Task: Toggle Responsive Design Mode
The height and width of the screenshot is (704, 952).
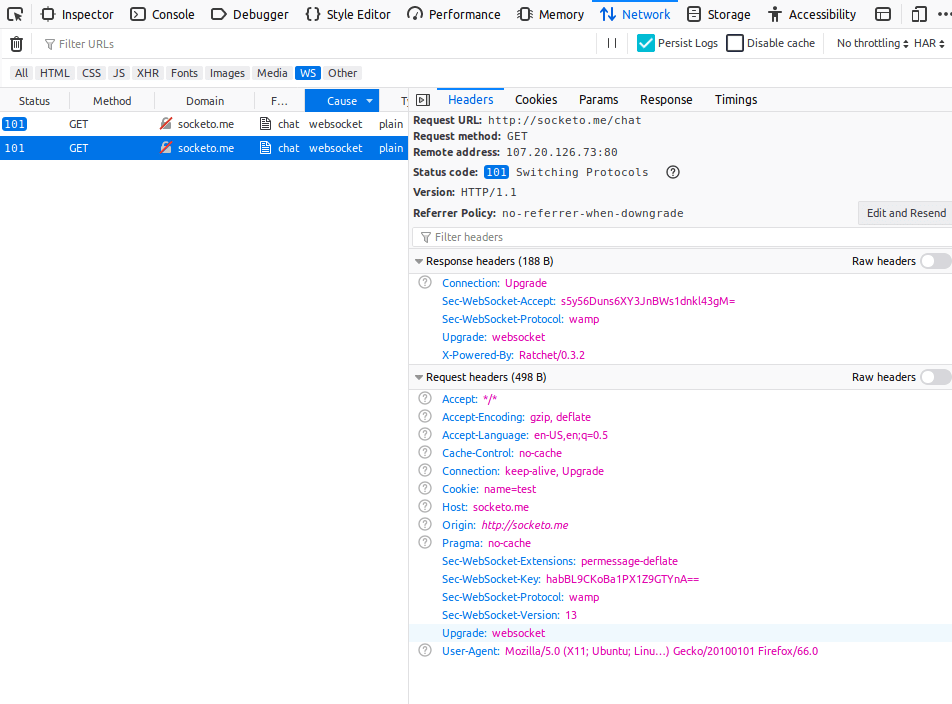Action: [x=918, y=13]
